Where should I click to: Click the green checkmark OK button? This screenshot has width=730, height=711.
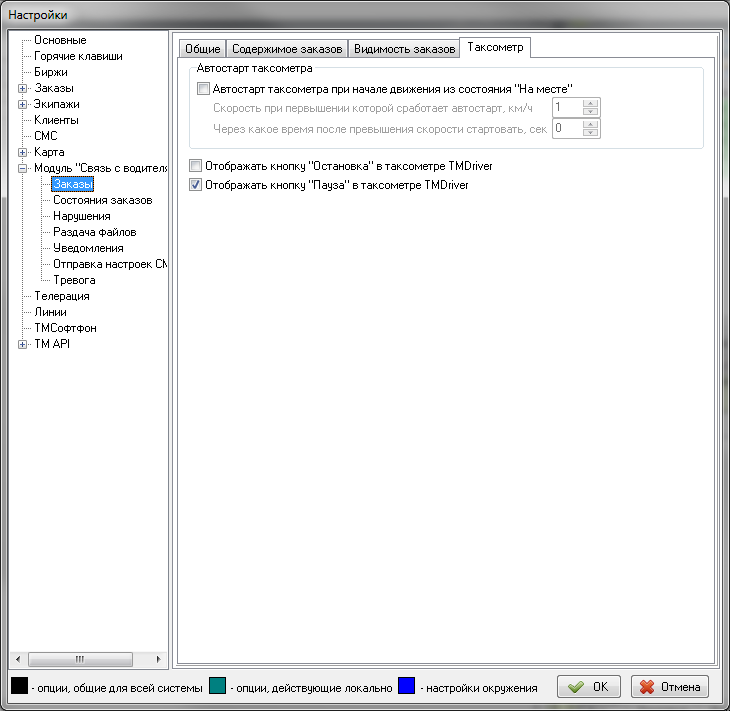tap(588, 687)
